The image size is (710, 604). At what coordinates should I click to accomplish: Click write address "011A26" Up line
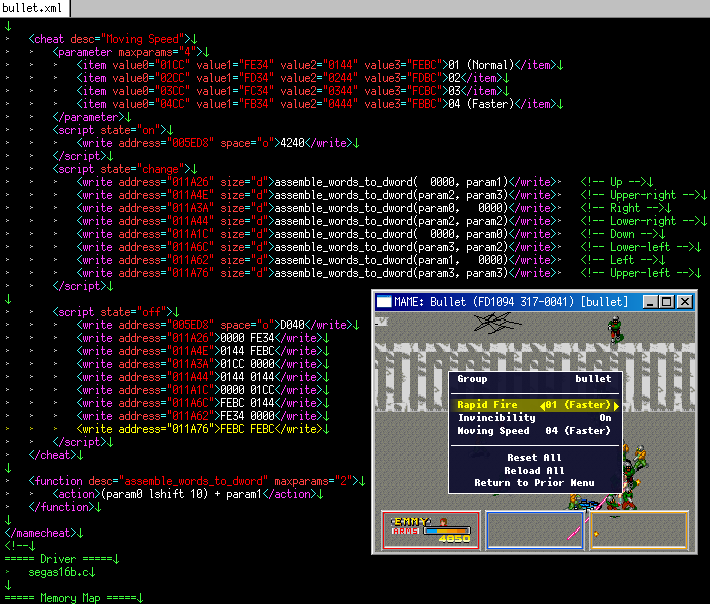319,182
